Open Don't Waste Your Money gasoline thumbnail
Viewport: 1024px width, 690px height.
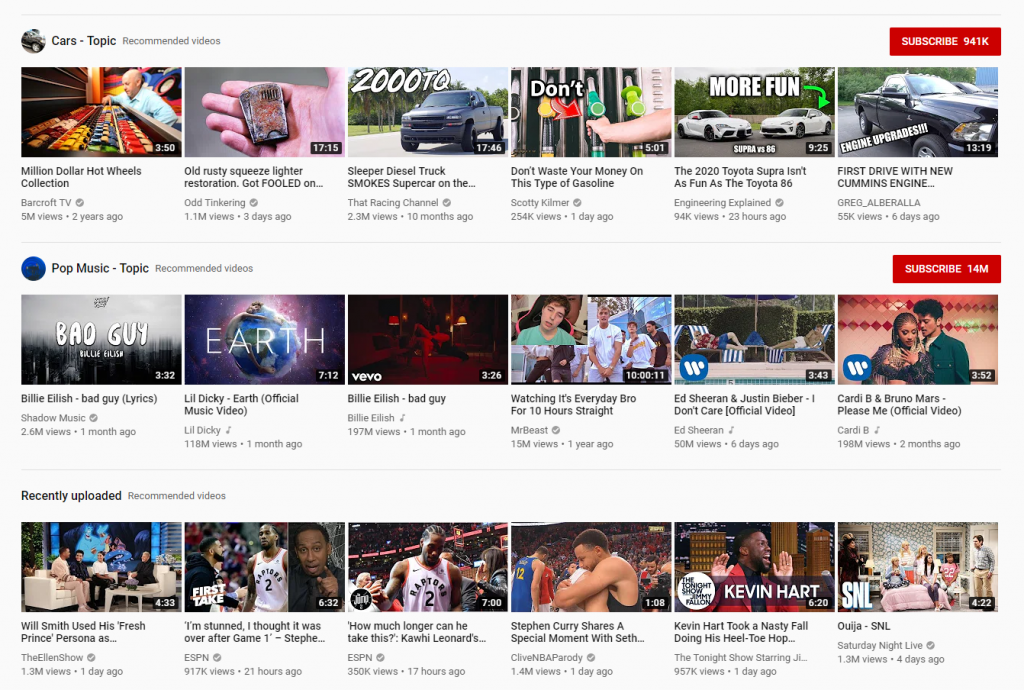point(591,112)
